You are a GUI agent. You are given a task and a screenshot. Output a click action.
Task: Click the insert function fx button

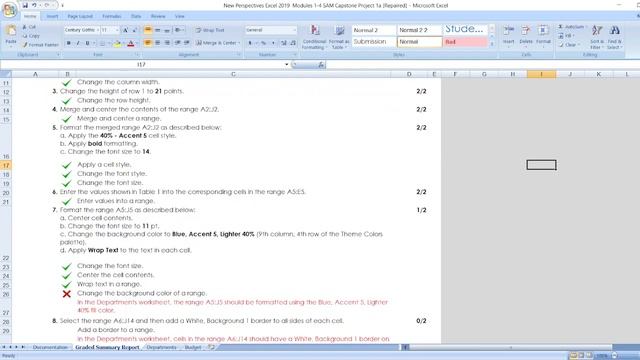coord(322,64)
